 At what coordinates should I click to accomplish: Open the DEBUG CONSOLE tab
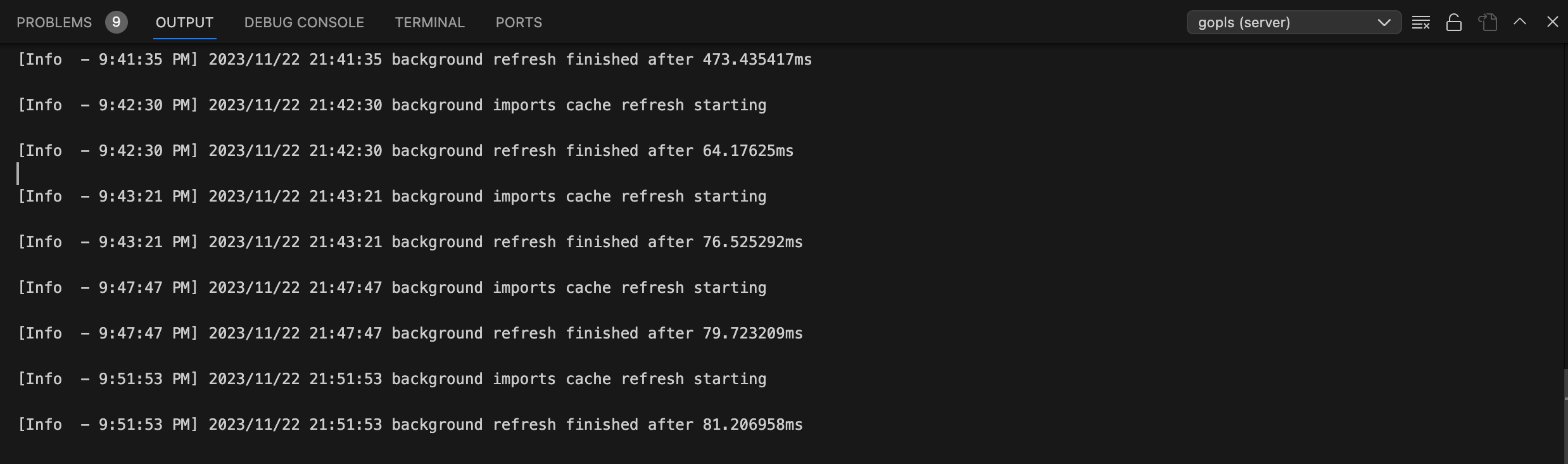[303, 22]
